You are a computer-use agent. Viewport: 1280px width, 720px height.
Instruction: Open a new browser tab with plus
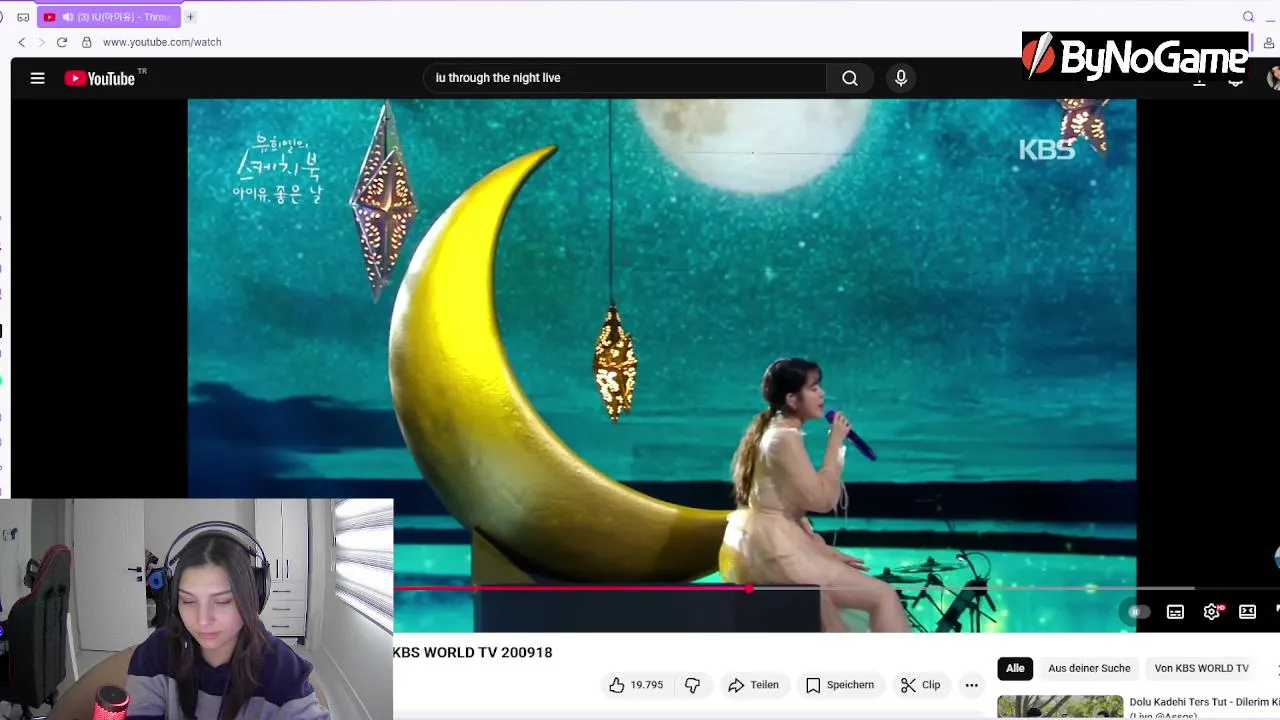(190, 17)
